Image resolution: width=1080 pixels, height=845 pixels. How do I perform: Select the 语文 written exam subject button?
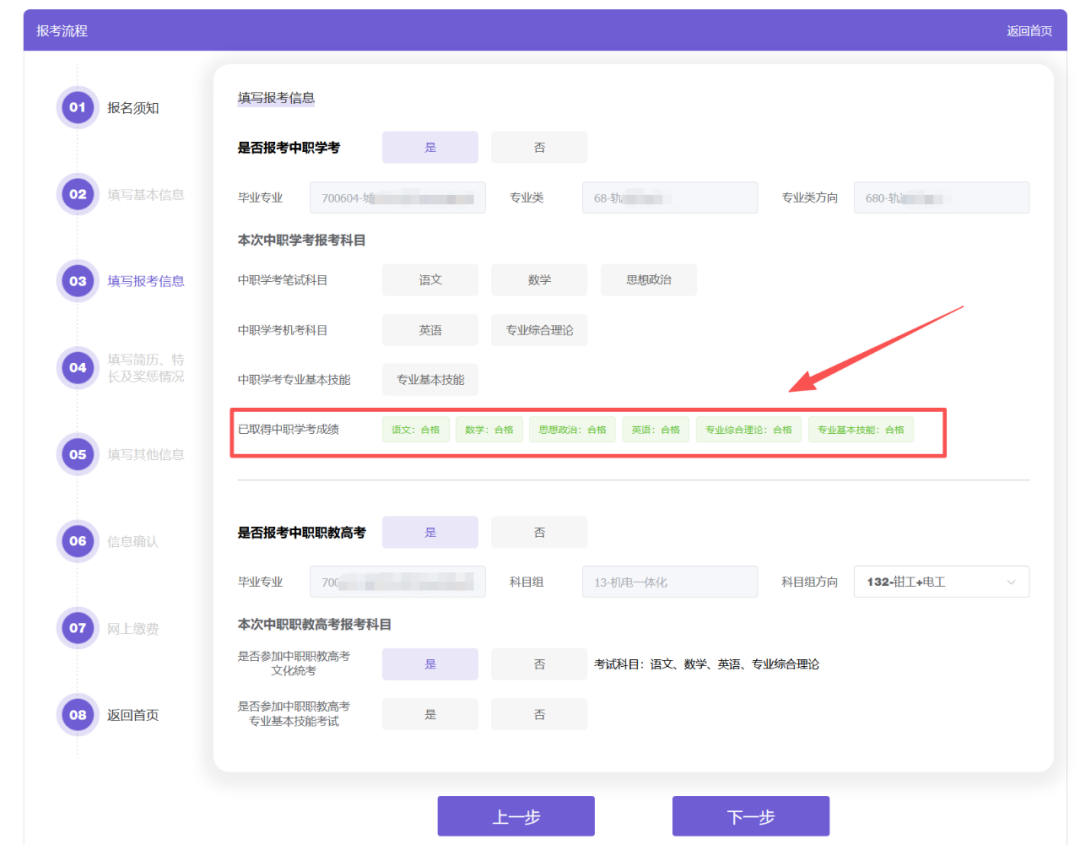coord(430,280)
